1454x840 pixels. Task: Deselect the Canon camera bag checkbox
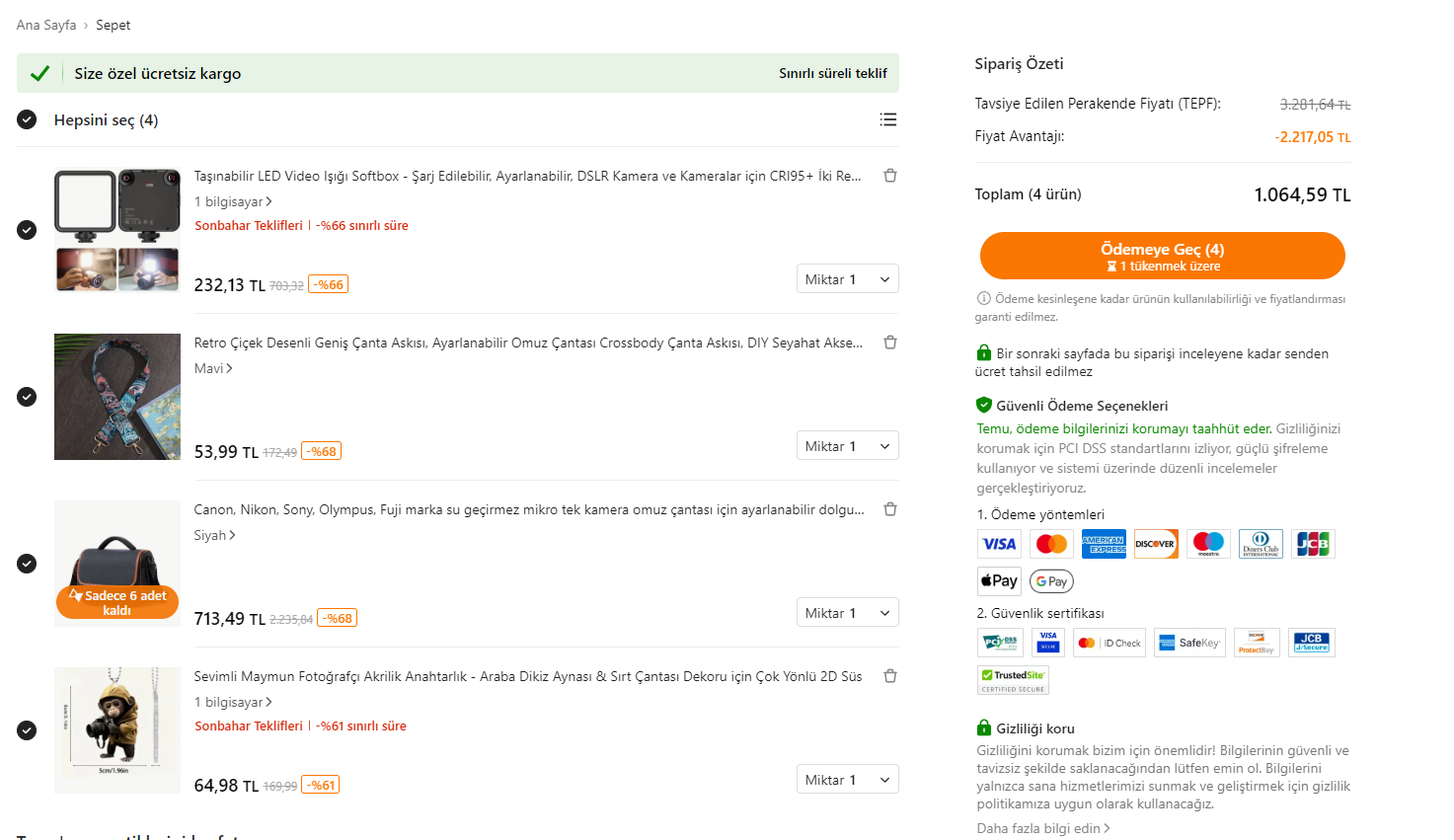(27, 564)
